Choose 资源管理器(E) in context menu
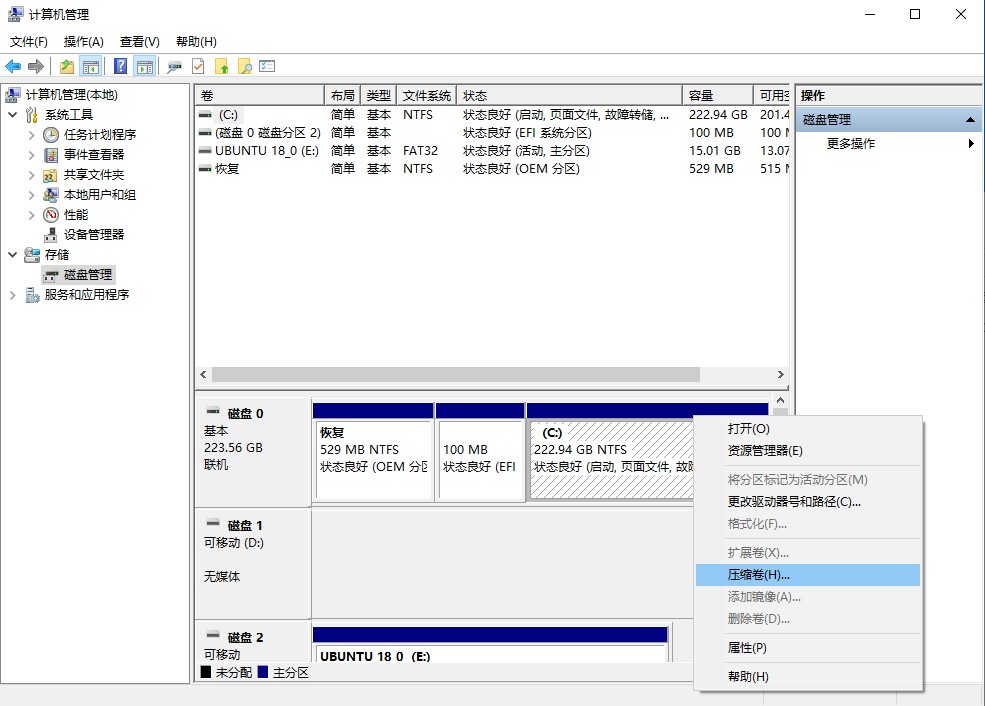This screenshot has width=985, height=706. [x=807, y=450]
